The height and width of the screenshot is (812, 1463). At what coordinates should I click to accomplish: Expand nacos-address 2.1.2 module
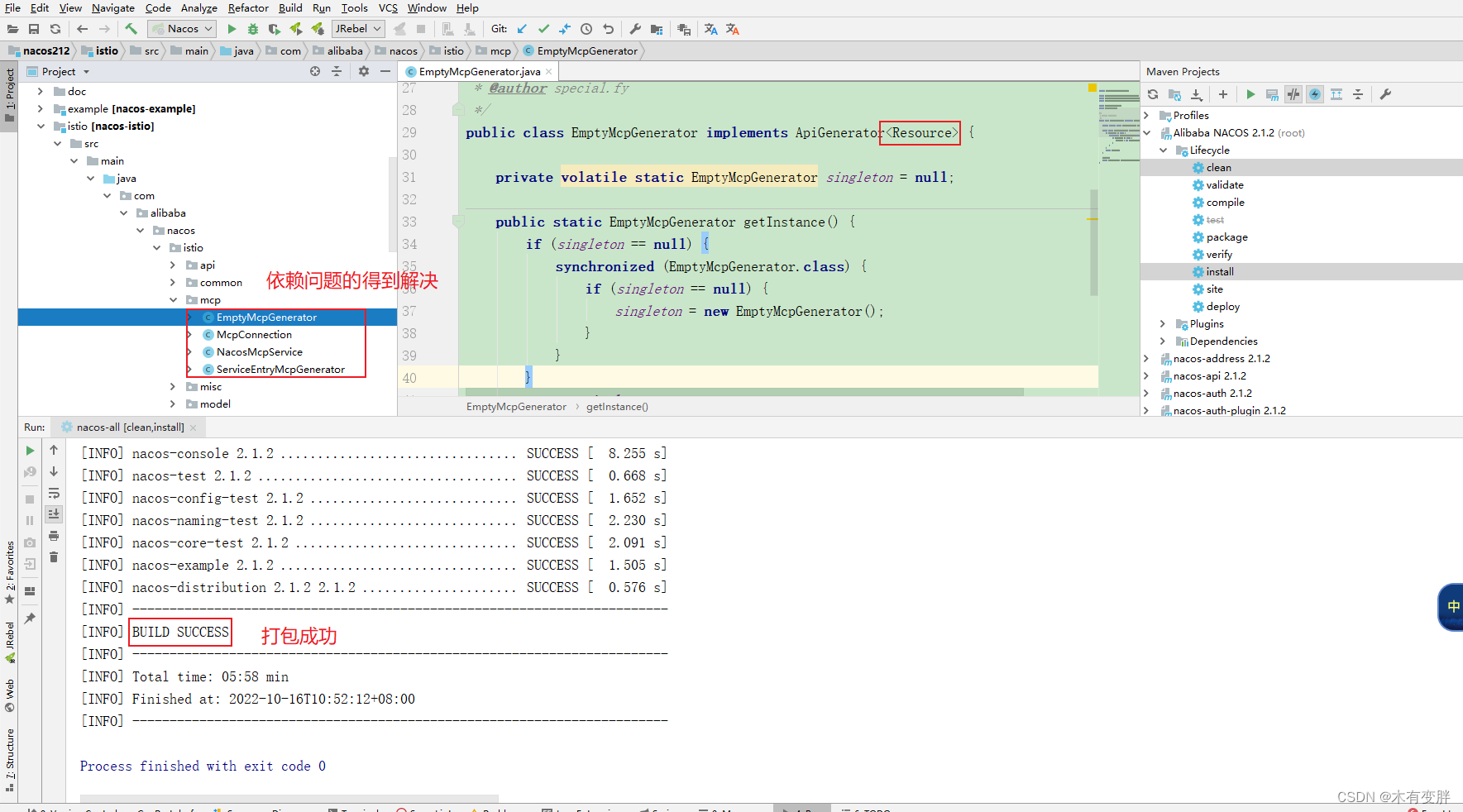click(x=1147, y=359)
